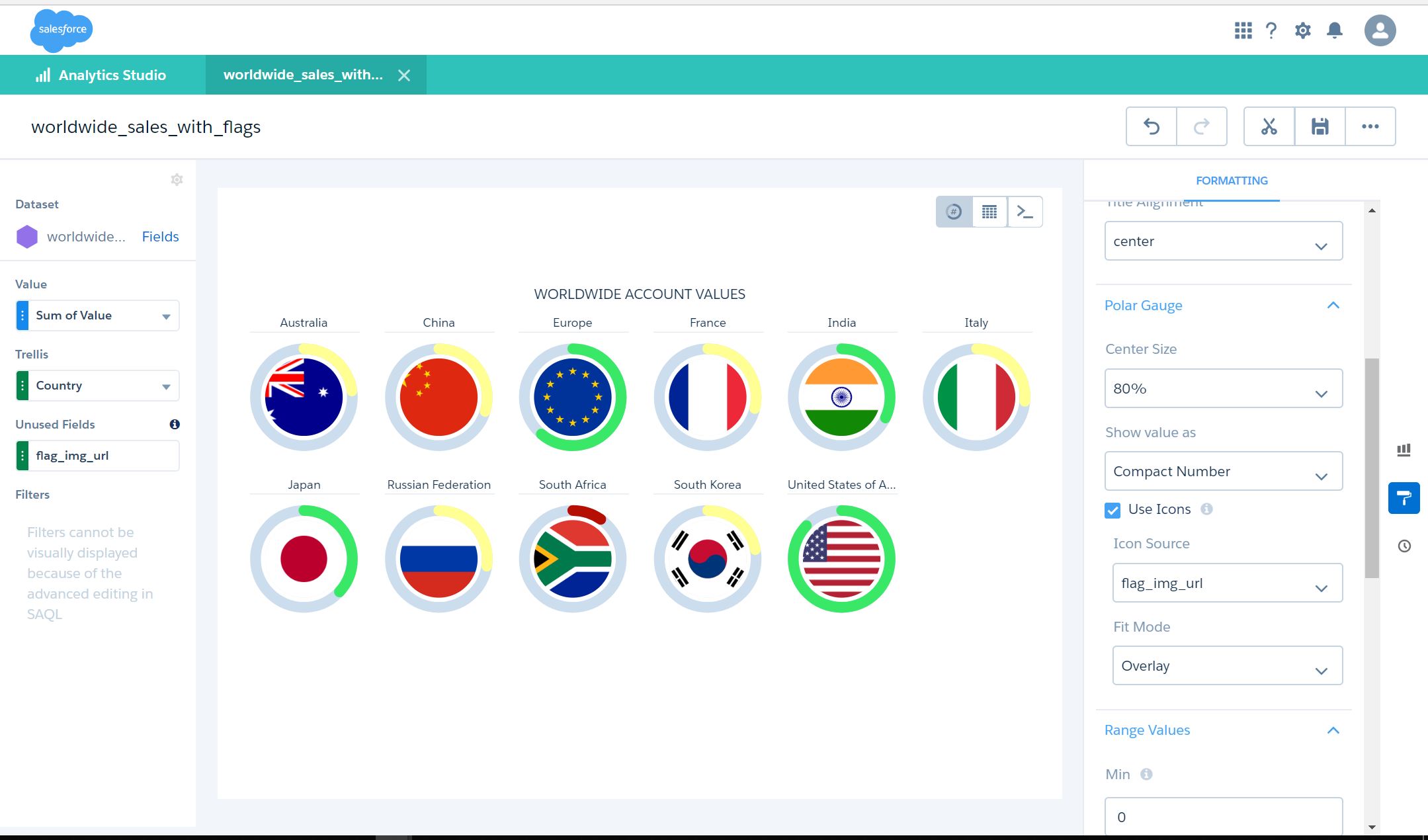Open the history clock icon

coord(1404,546)
